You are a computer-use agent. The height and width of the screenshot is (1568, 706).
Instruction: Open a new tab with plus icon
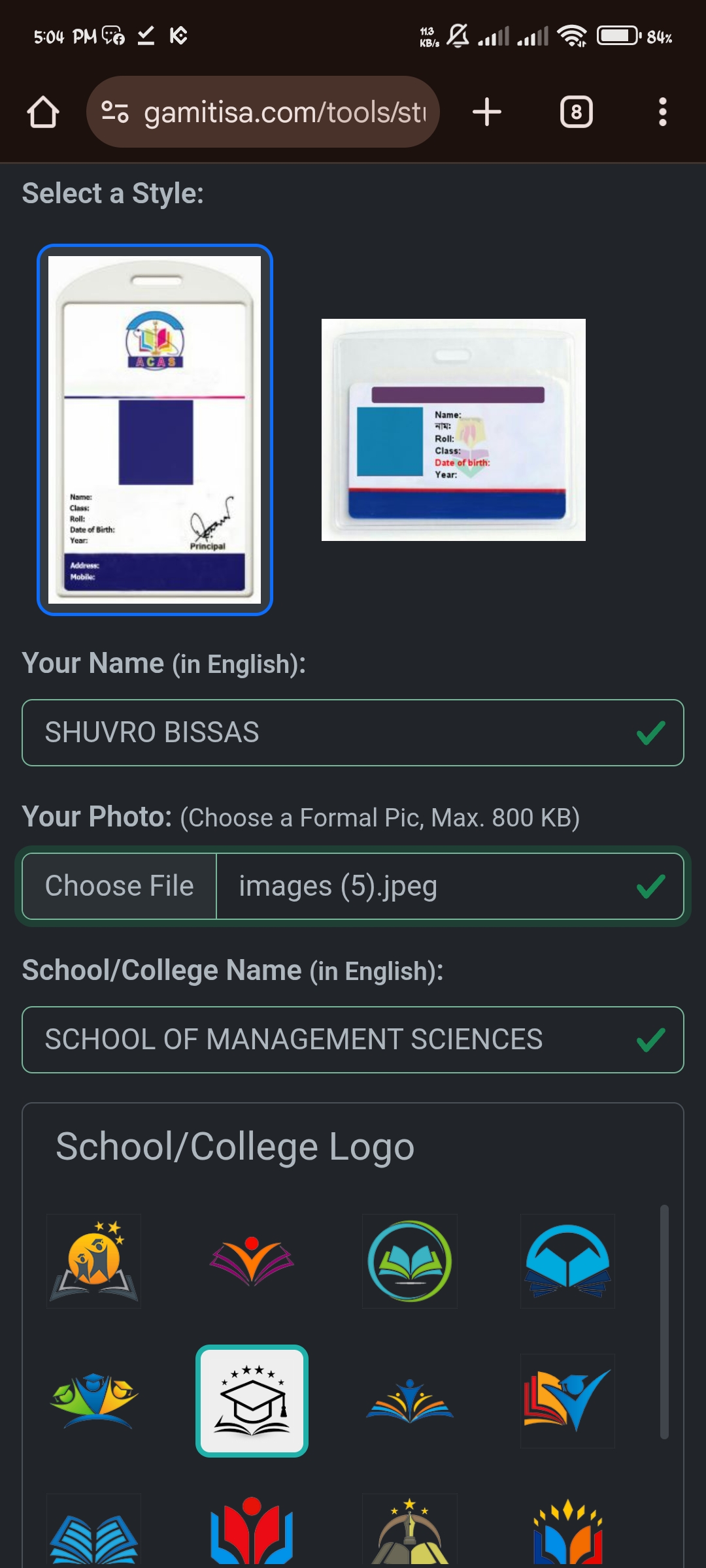click(x=487, y=112)
